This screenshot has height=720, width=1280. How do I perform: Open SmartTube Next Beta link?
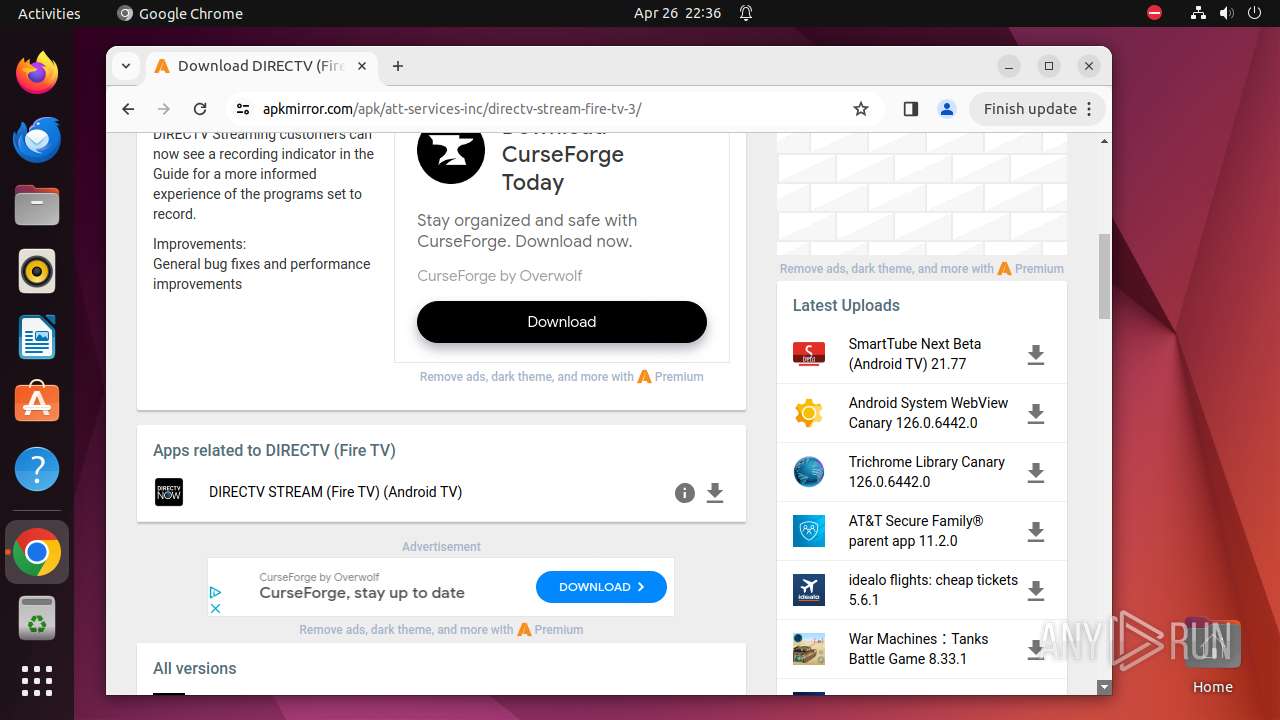(x=915, y=354)
